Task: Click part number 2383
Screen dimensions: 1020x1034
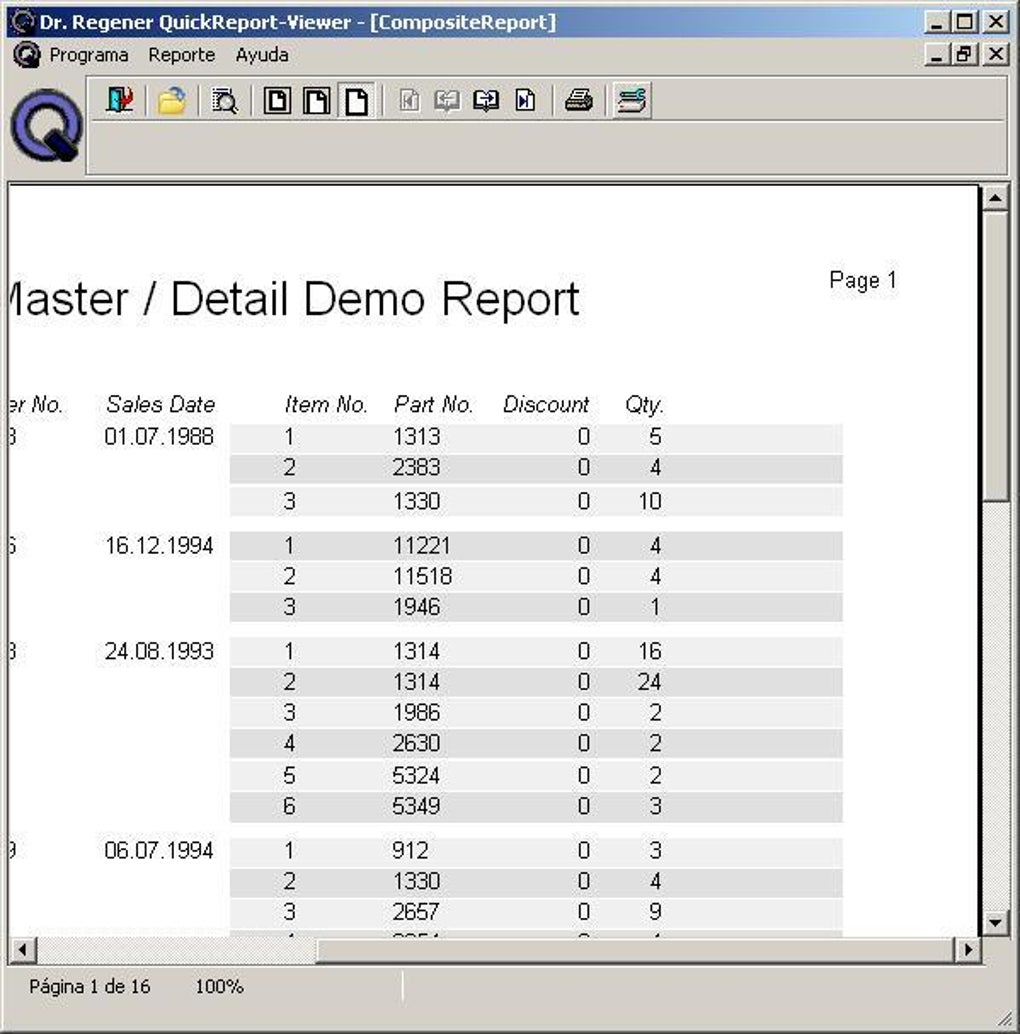Action: [x=416, y=468]
